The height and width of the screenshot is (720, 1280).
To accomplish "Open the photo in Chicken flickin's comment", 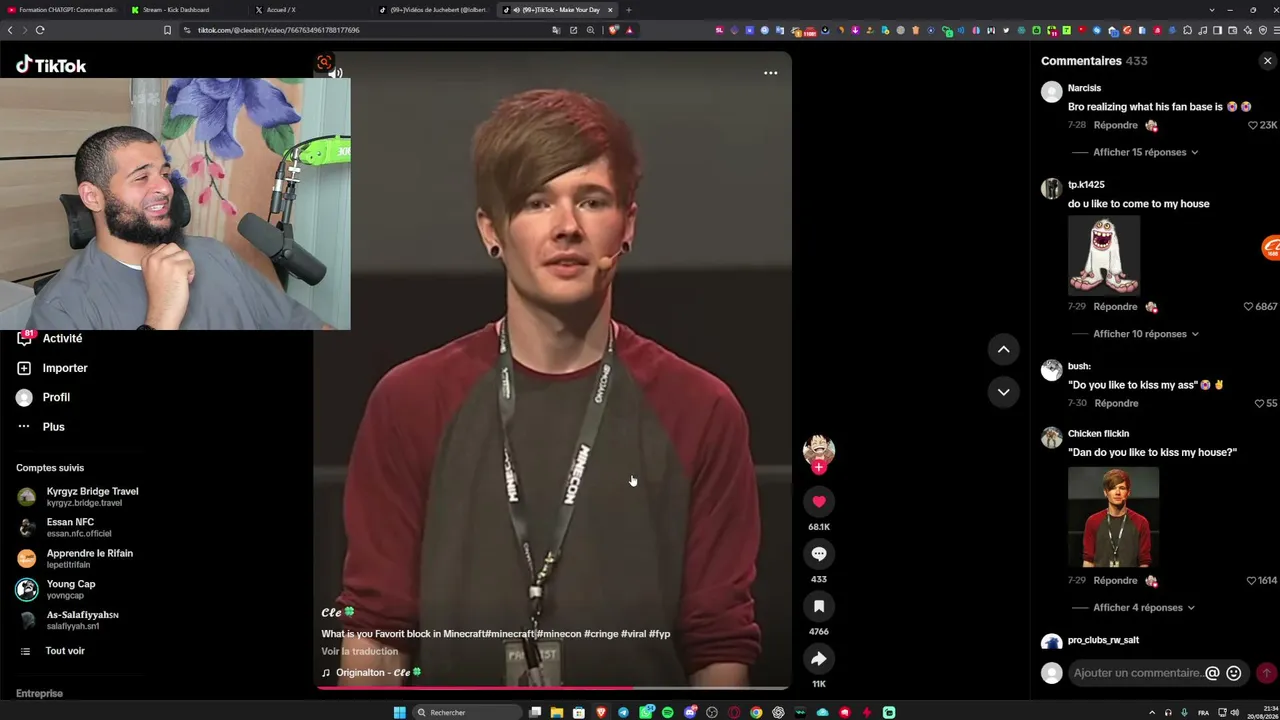I will point(1113,517).
